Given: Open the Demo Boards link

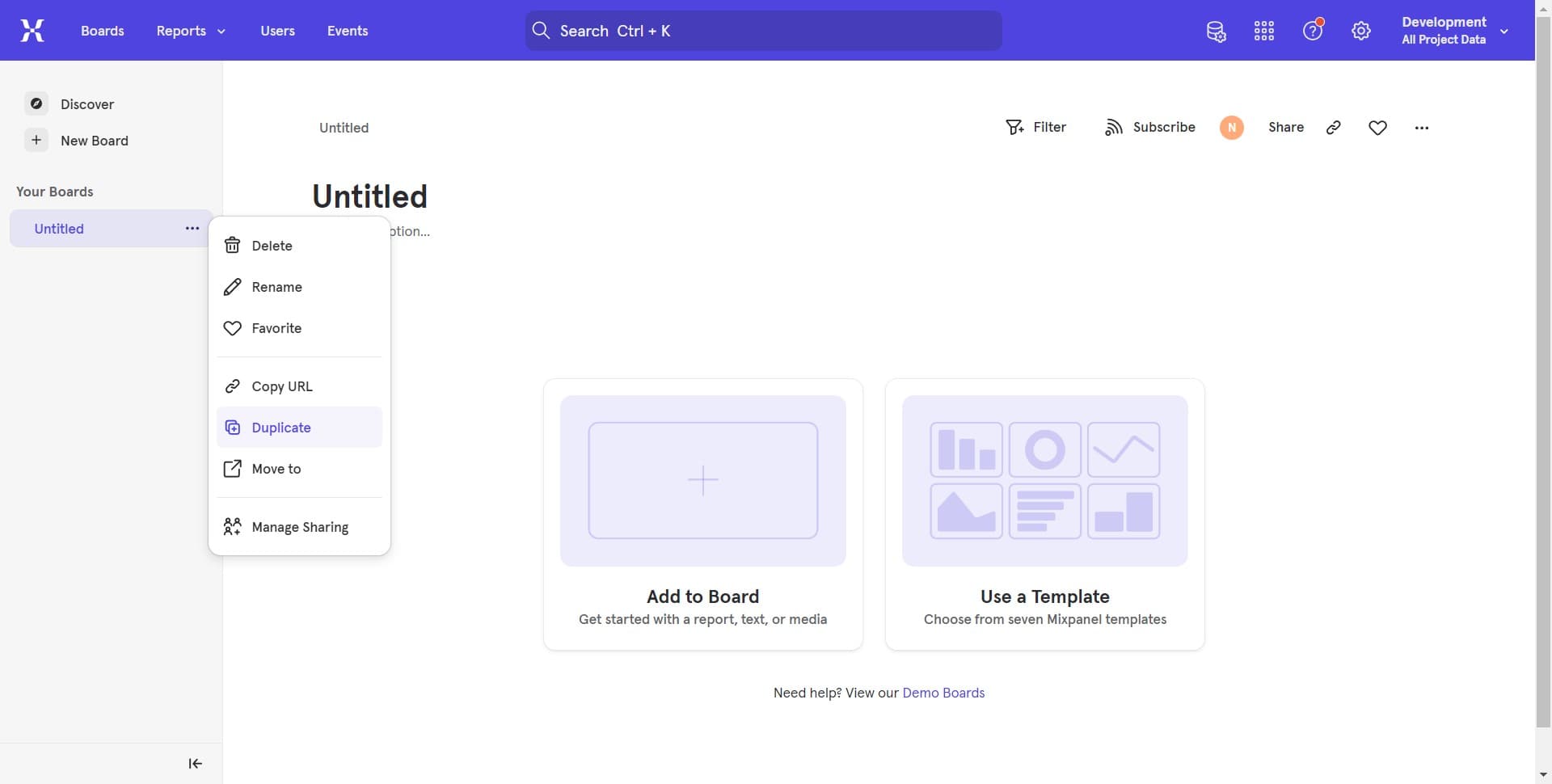Looking at the screenshot, I should [x=943, y=693].
